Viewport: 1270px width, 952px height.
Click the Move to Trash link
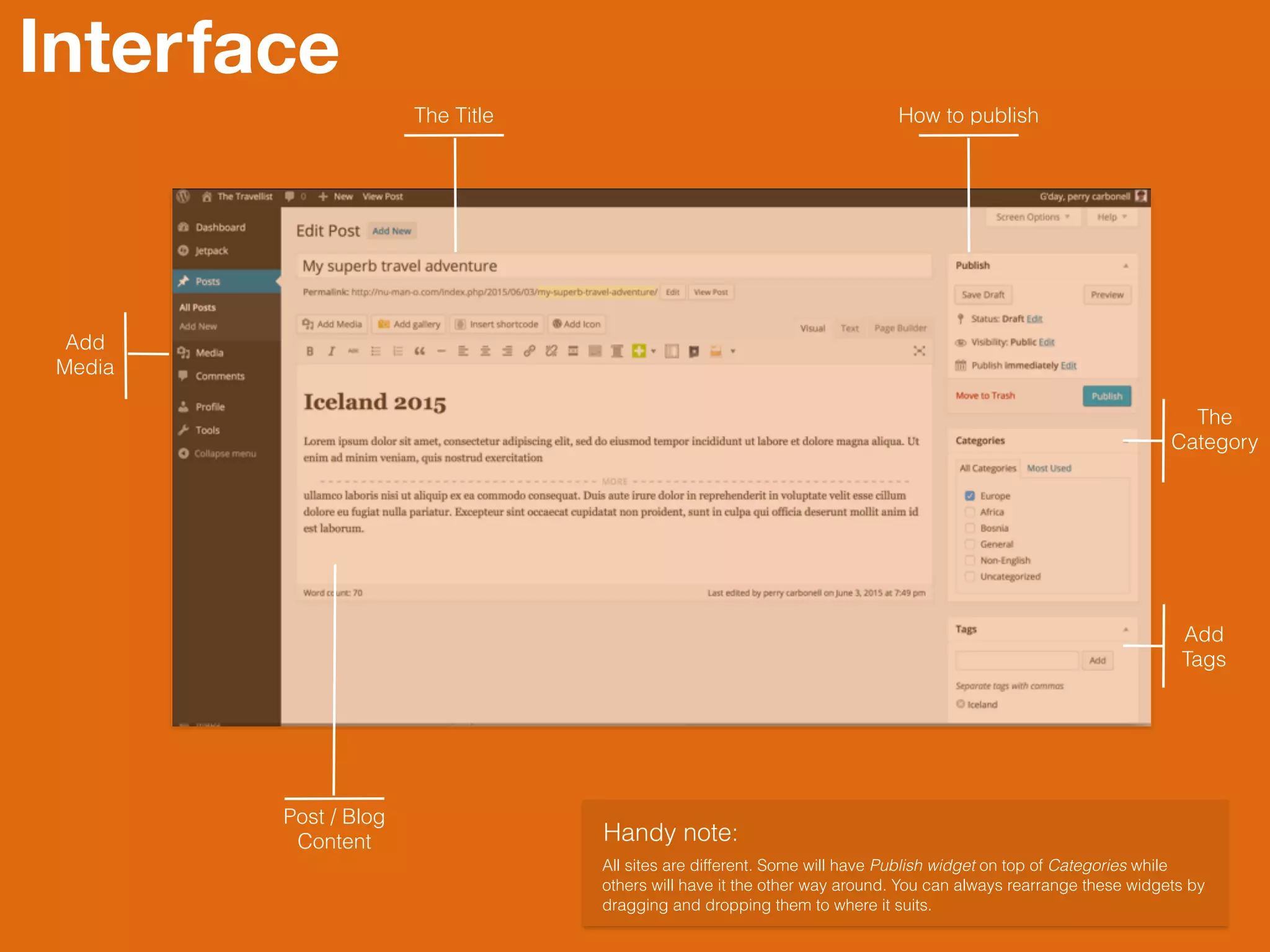985,395
